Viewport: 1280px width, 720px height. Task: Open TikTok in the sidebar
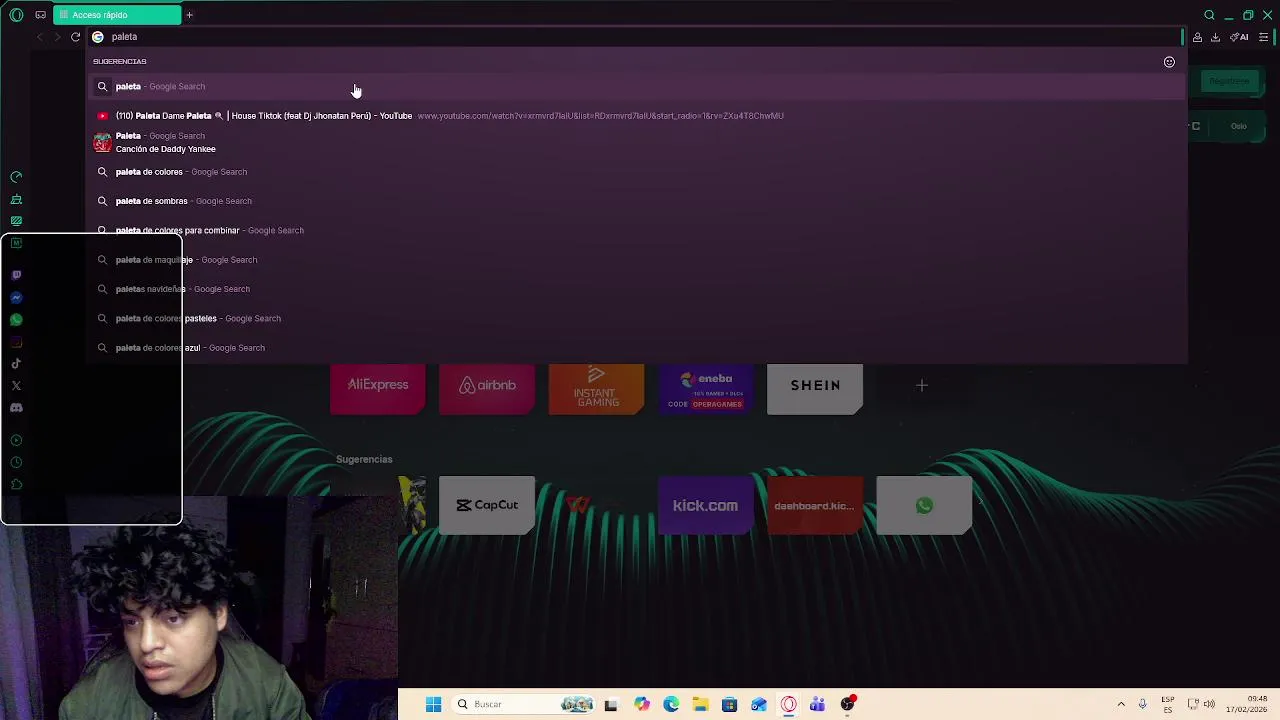(16, 364)
